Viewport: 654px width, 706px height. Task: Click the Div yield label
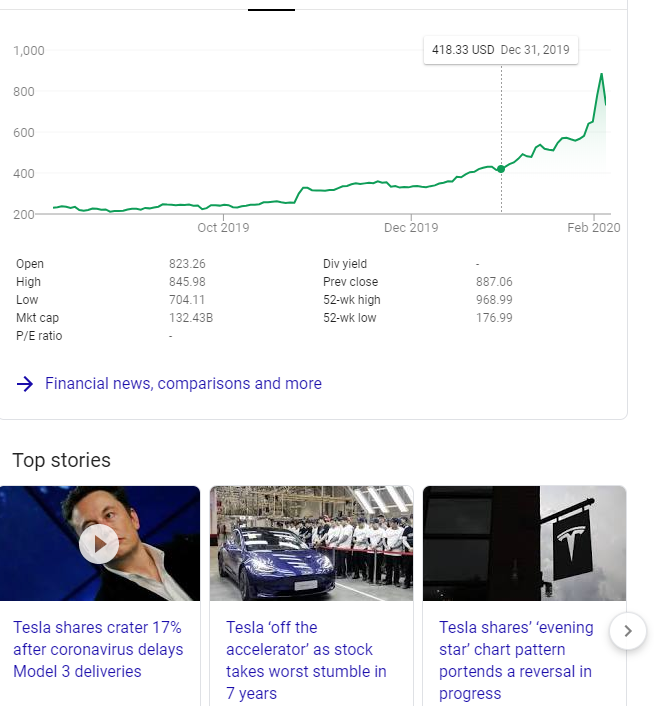[x=345, y=263]
